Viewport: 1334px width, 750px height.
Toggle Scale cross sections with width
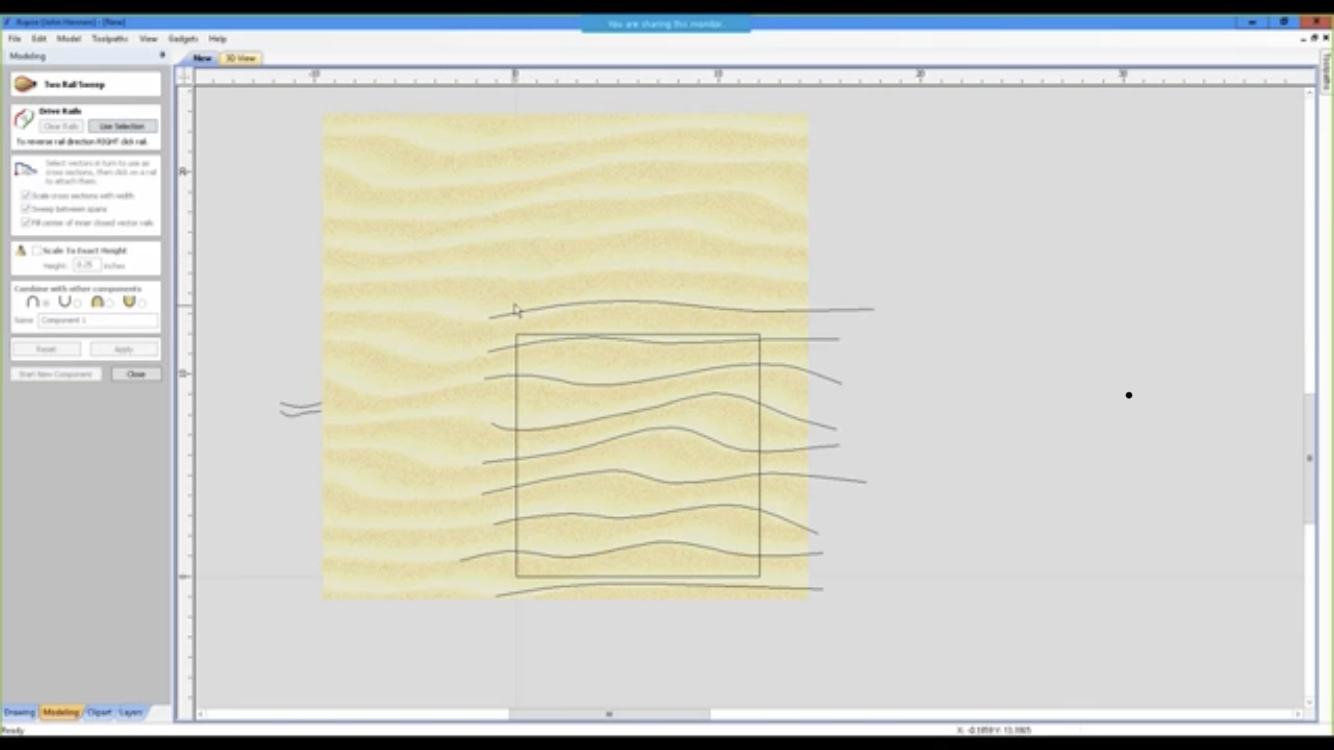(x=26, y=196)
